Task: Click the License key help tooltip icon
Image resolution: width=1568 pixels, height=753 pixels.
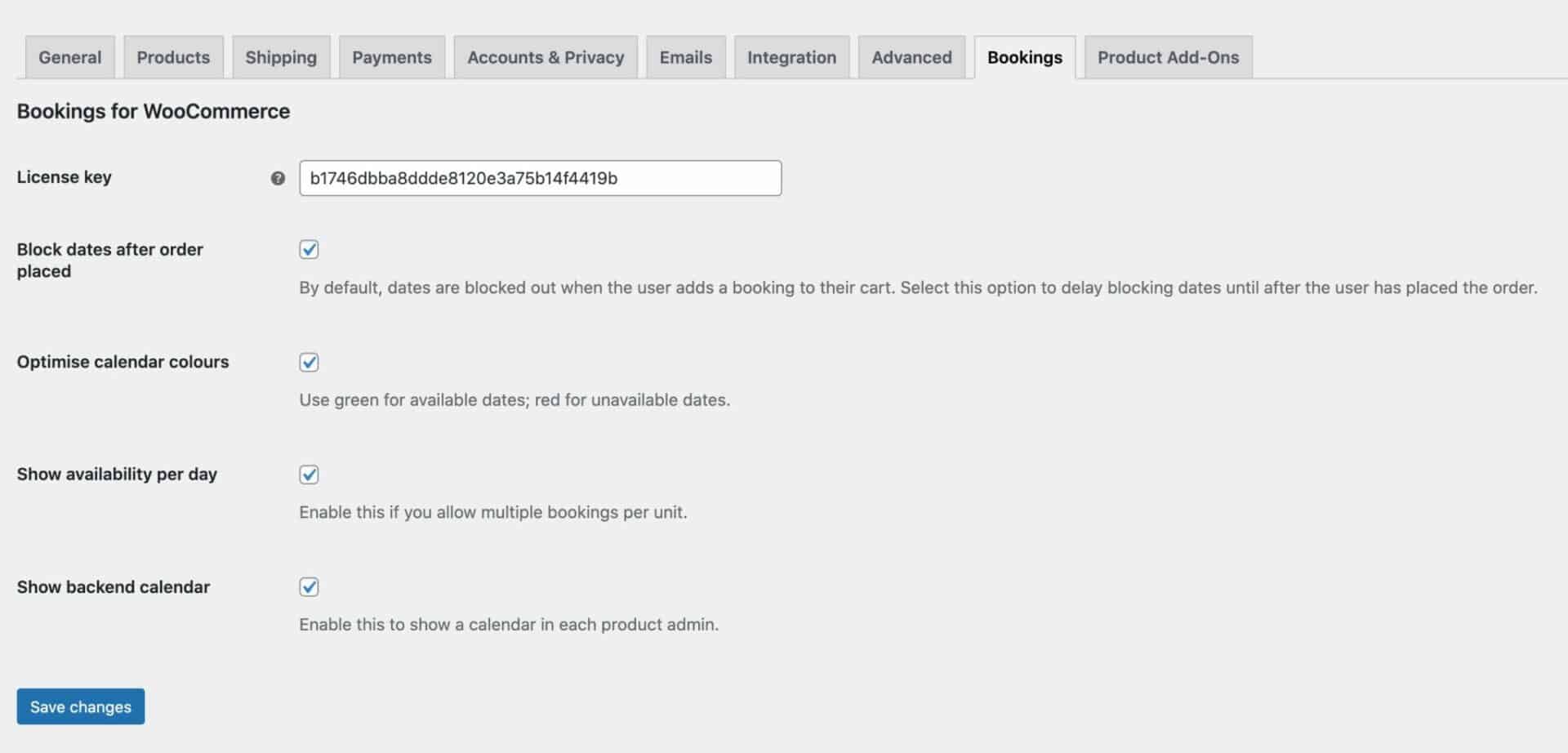Action: tap(278, 178)
